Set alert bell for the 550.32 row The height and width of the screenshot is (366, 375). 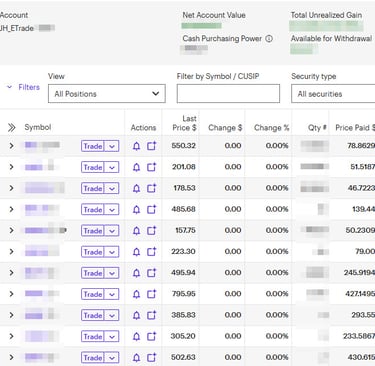tap(136, 146)
